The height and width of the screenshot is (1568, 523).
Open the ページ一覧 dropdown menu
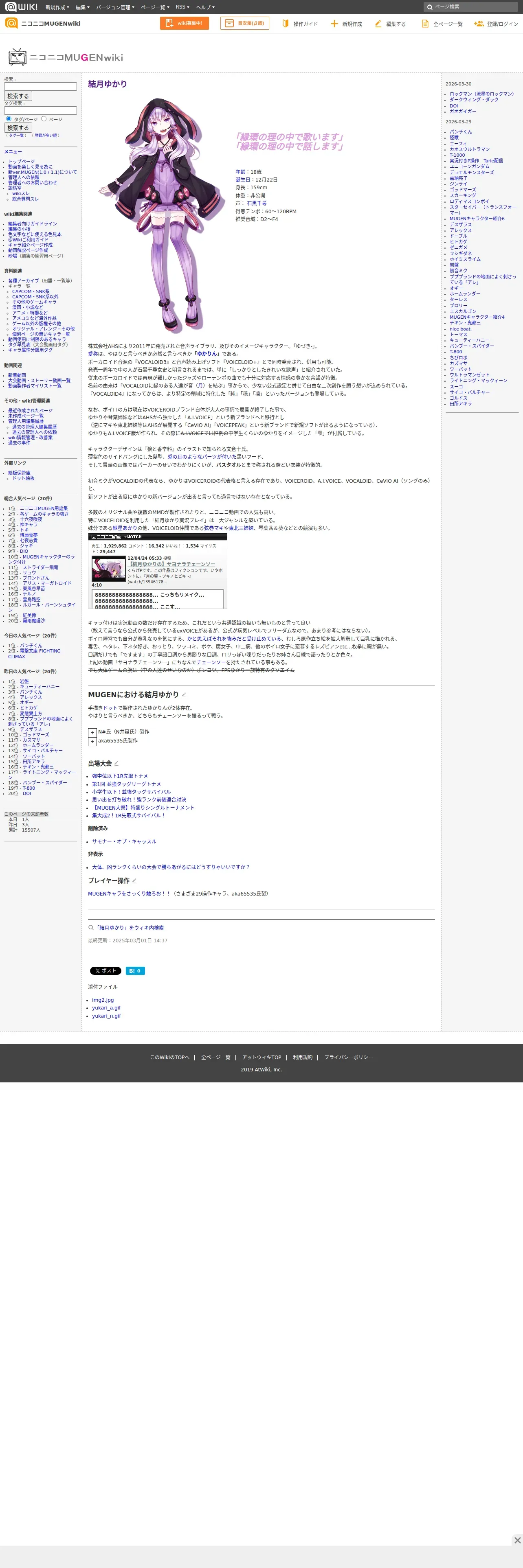pos(155,7)
